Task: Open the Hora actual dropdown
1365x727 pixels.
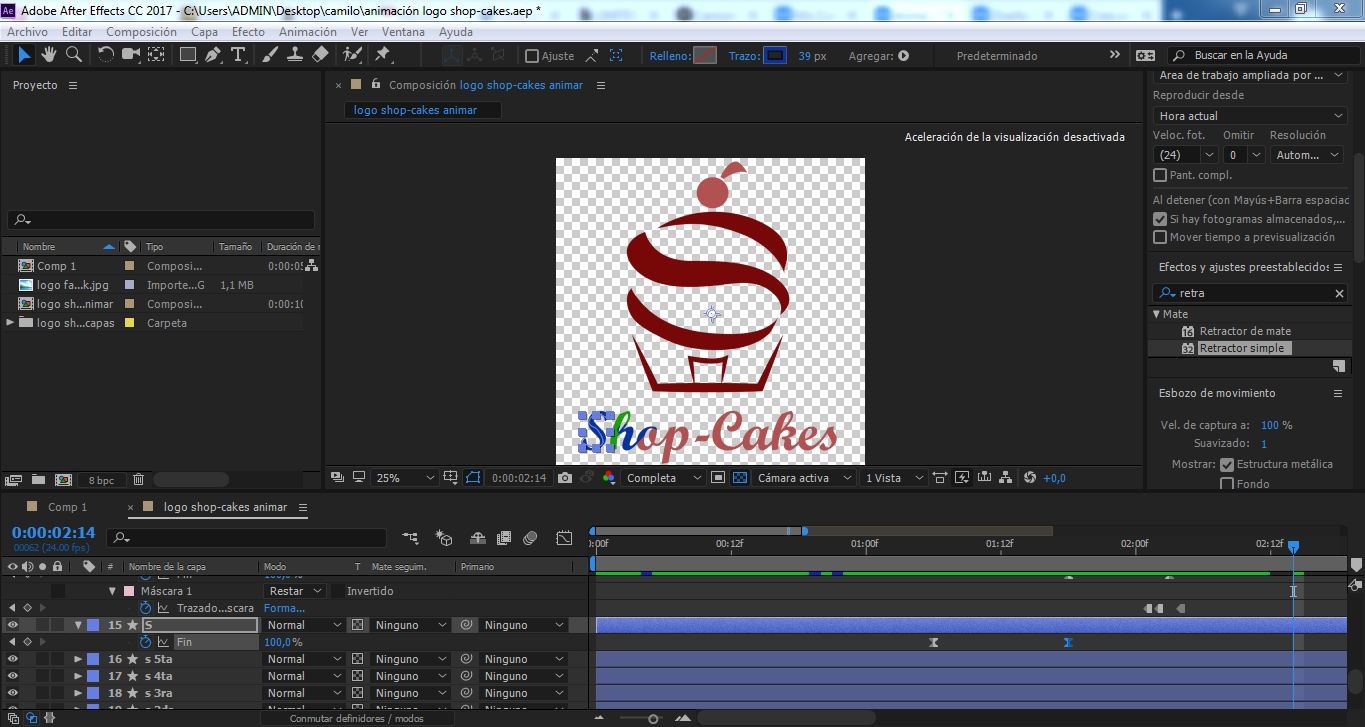Action: click(1251, 116)
